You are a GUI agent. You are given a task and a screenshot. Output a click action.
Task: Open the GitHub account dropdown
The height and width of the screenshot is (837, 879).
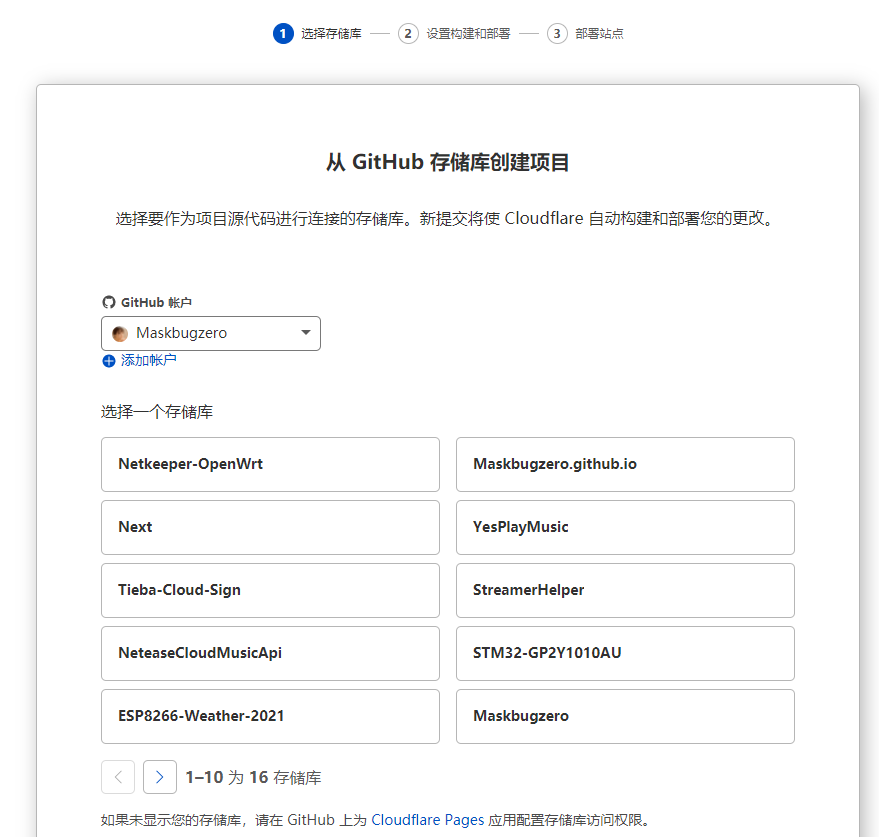point(210,333)
